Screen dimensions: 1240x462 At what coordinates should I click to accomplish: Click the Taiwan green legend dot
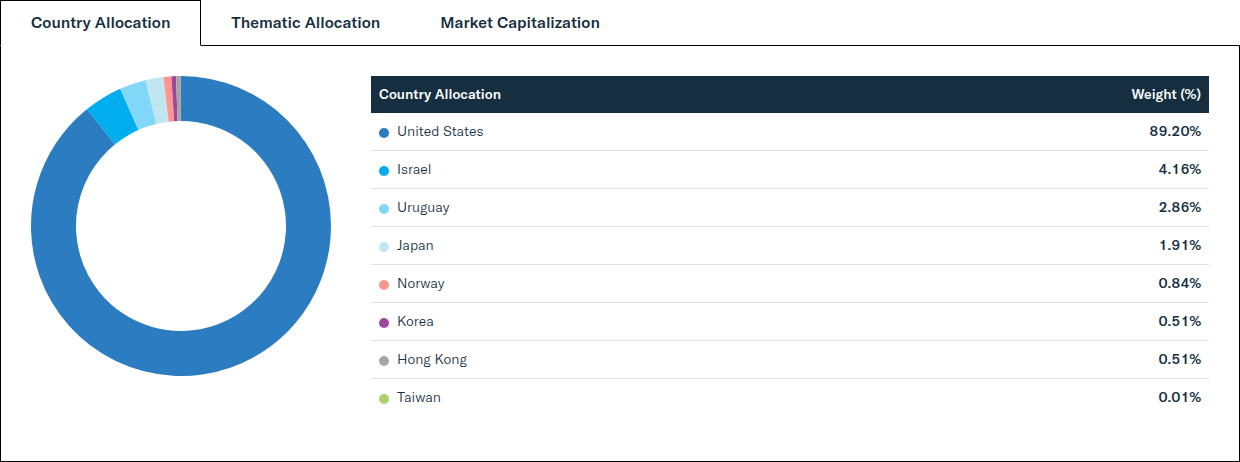(384, 398)
